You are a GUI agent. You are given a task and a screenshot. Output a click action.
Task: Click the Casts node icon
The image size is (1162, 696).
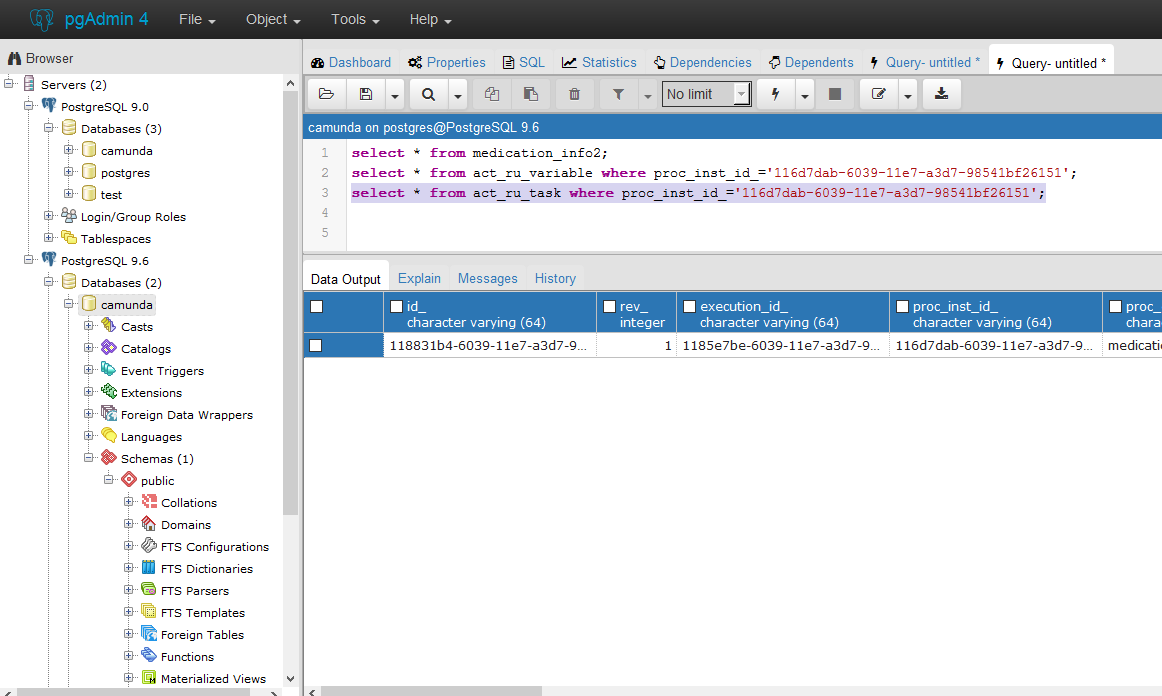point(109,325)
